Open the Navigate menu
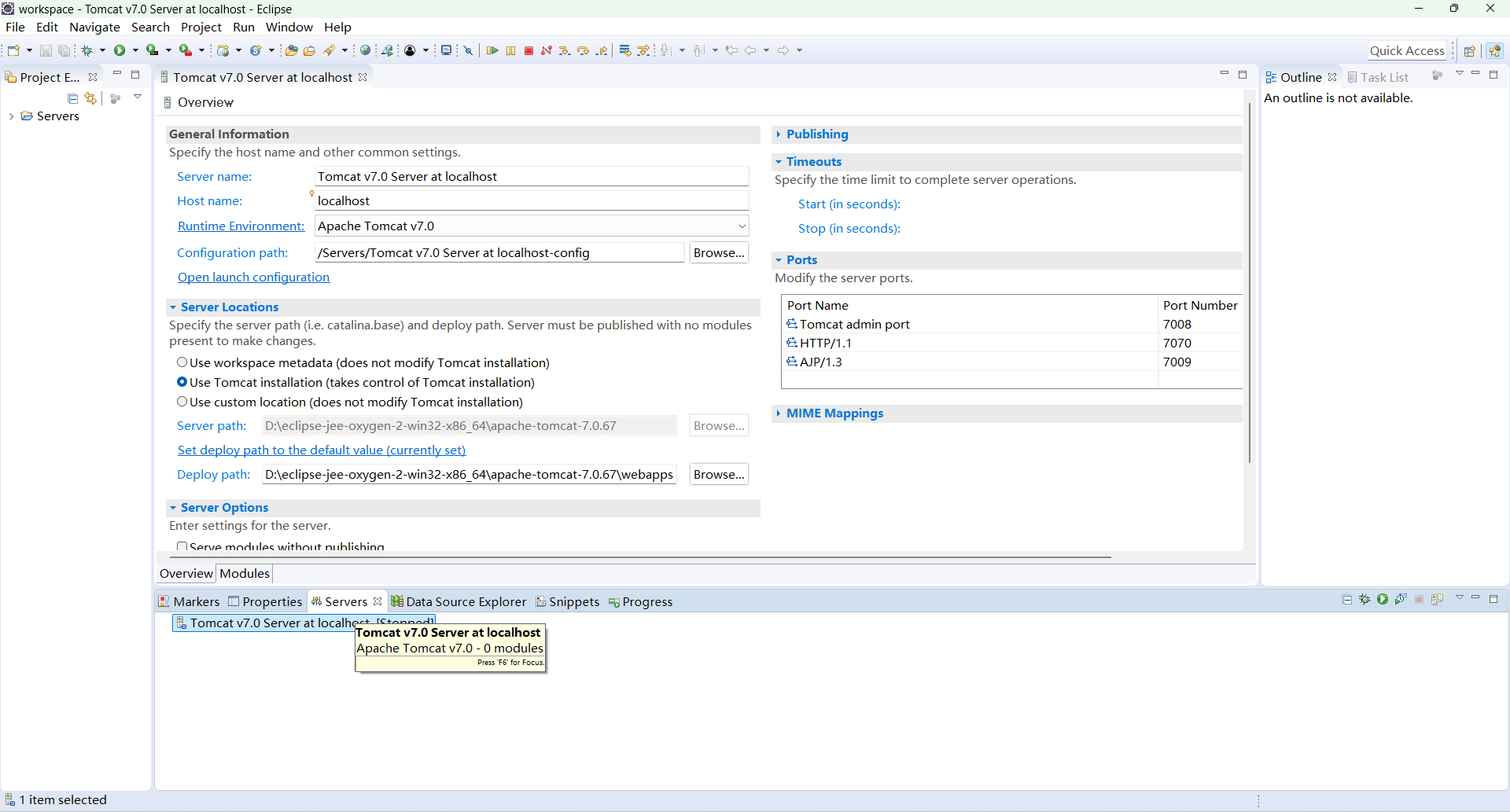This screenshot has width=1510, height=812. 94,27
